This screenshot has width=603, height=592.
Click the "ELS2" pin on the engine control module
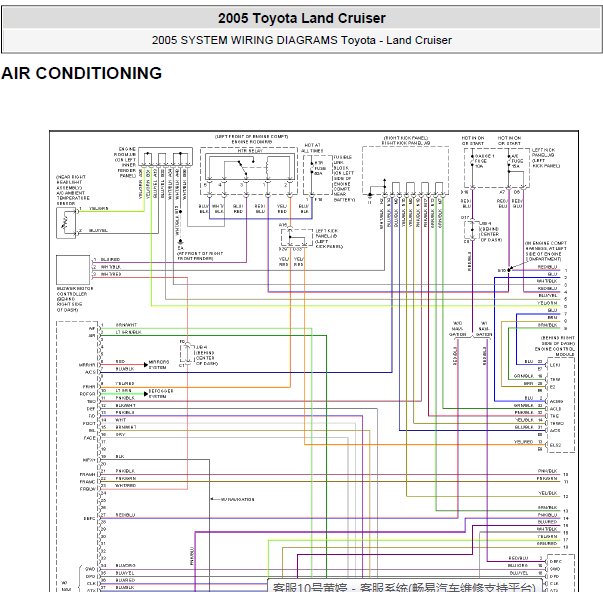(x=555, y=445)
